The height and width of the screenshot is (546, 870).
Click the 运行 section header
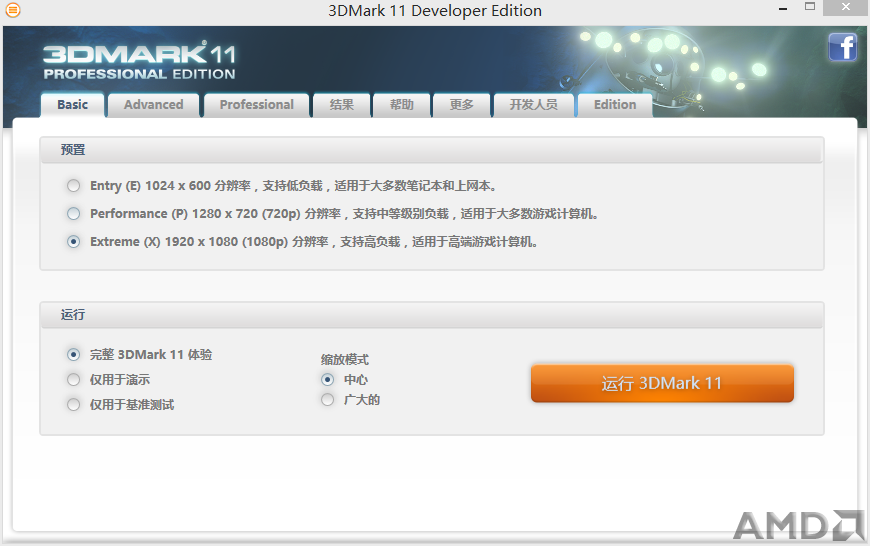pyautogui.click(x=431, y=315)
